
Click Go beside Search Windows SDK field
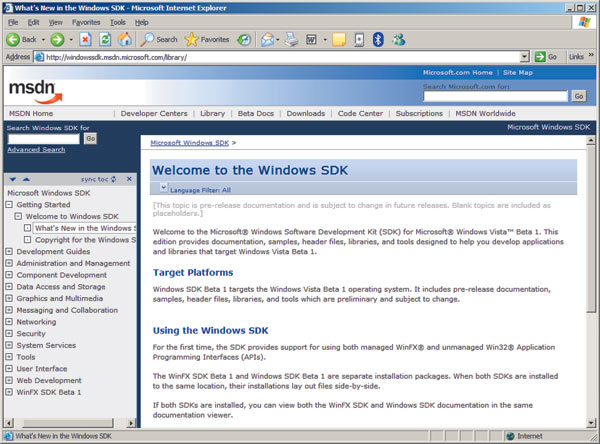click(x=90, y=139)
